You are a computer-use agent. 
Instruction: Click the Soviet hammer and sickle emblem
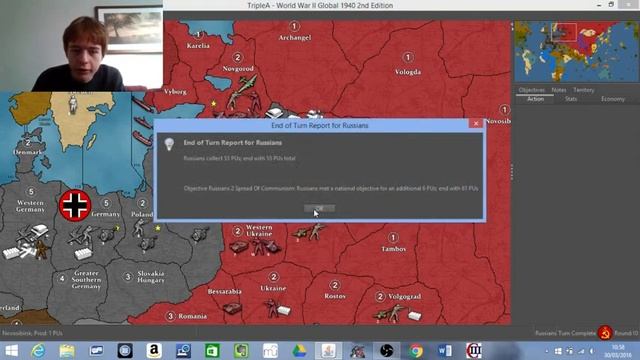click(x=605, y=333)
